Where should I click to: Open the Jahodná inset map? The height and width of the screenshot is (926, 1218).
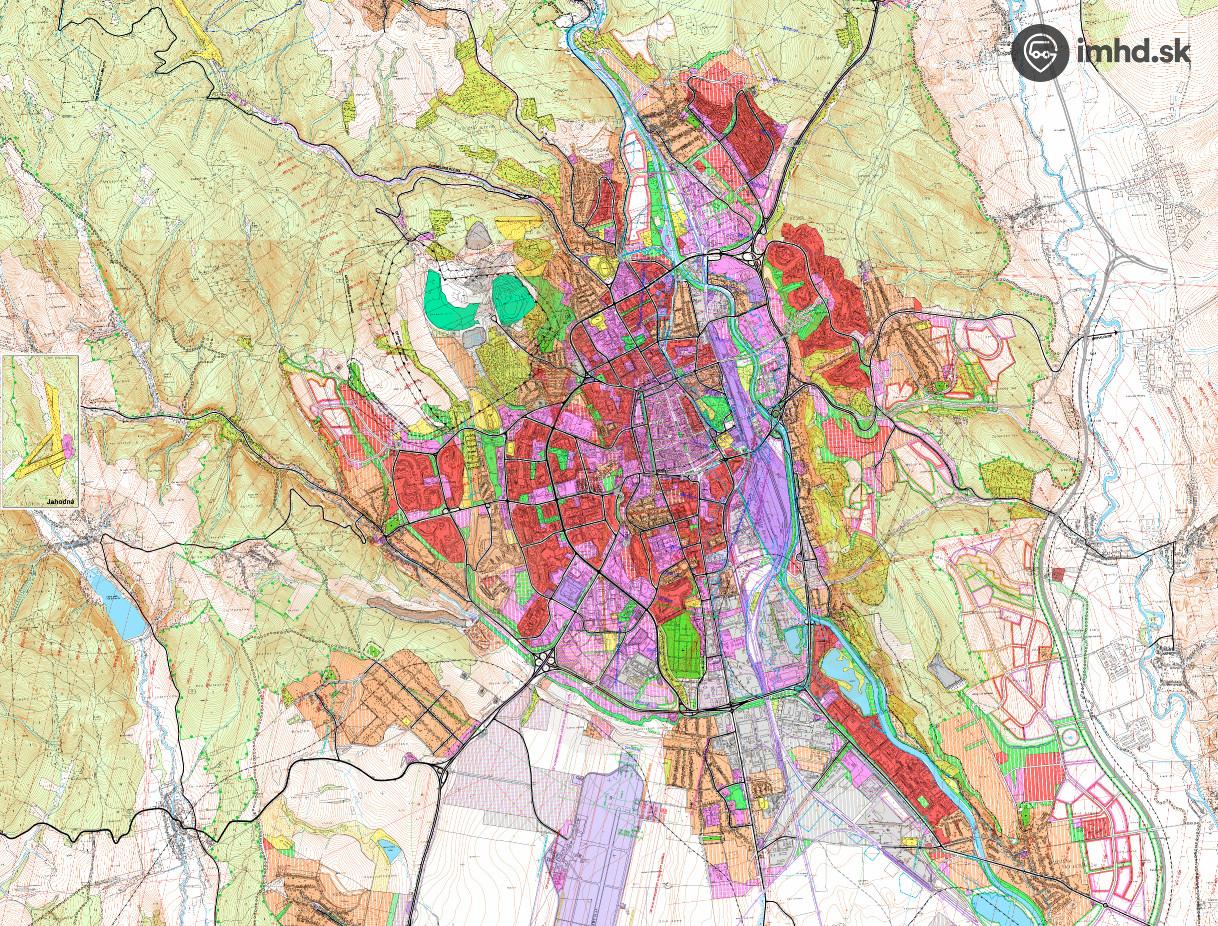(x=40, y=431)
